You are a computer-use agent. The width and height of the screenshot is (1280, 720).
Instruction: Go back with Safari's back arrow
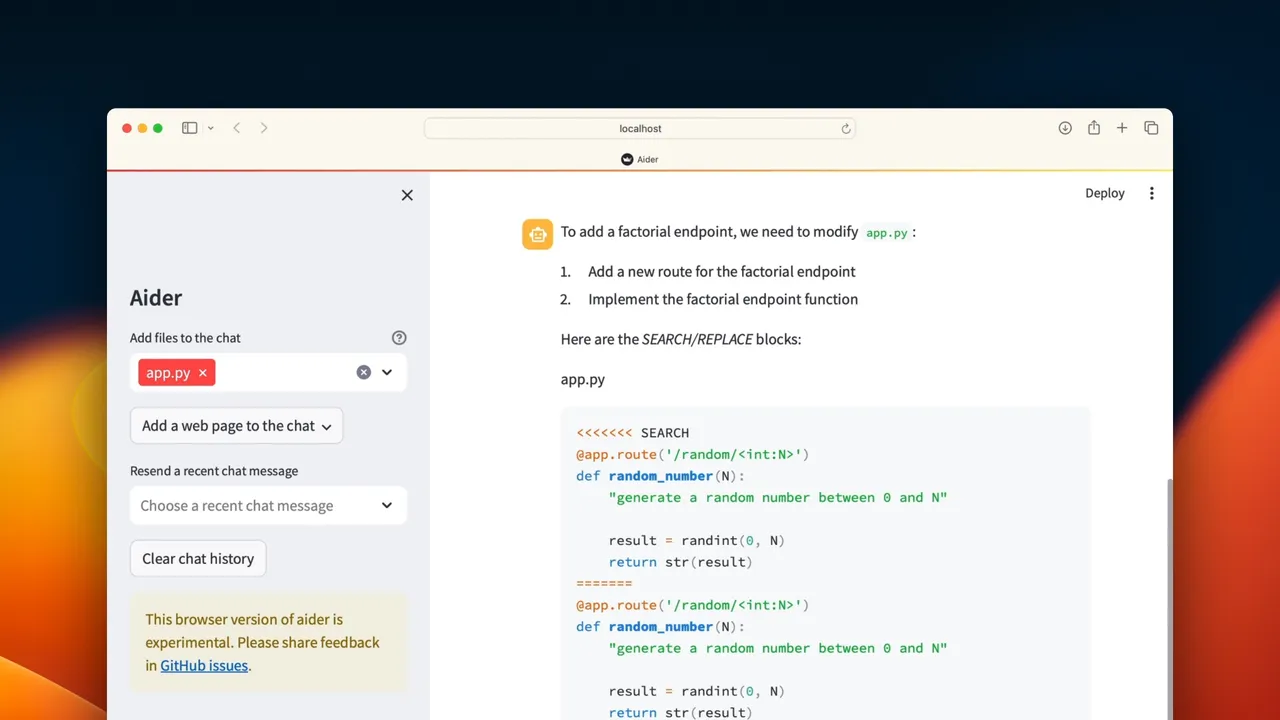(x=237, y=128)
